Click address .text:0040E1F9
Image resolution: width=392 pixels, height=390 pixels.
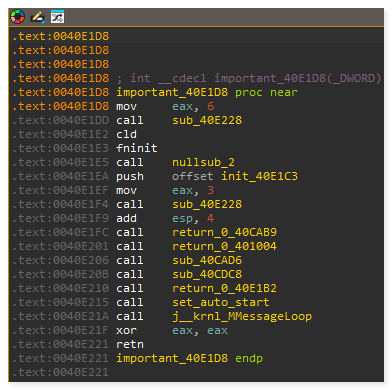click(60, 218)
